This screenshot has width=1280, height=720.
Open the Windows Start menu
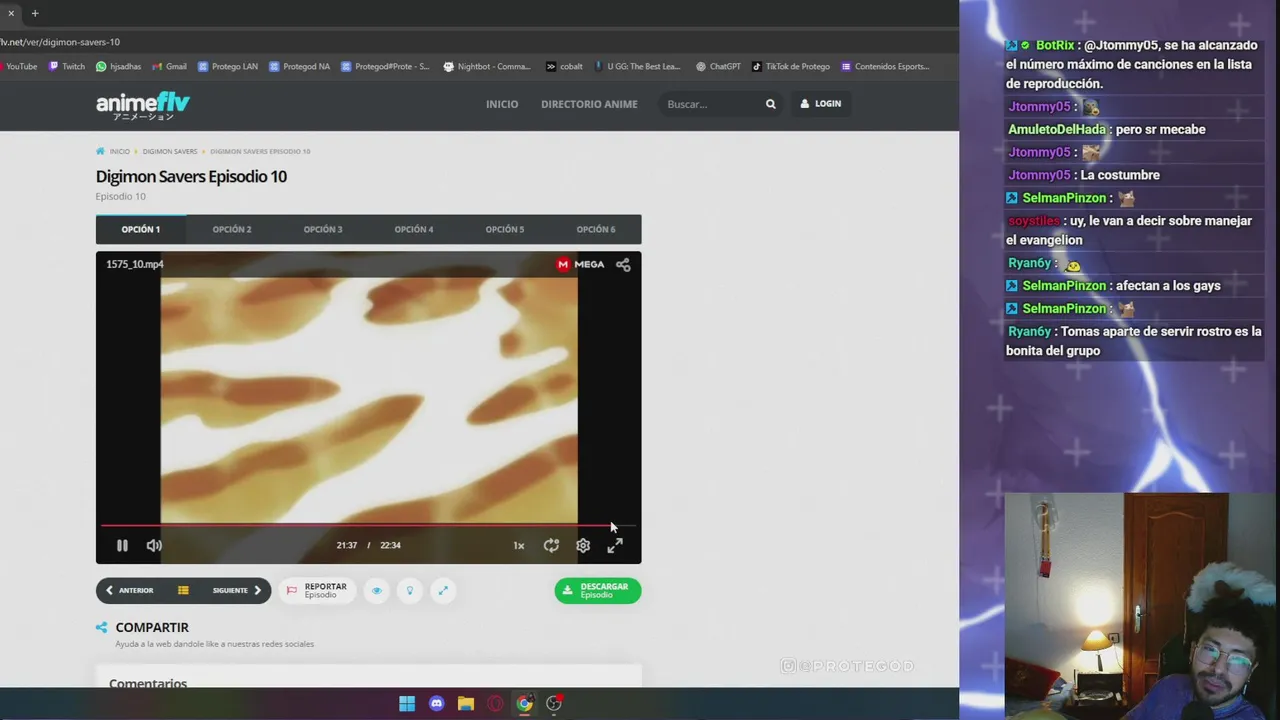tap(407, 704)
